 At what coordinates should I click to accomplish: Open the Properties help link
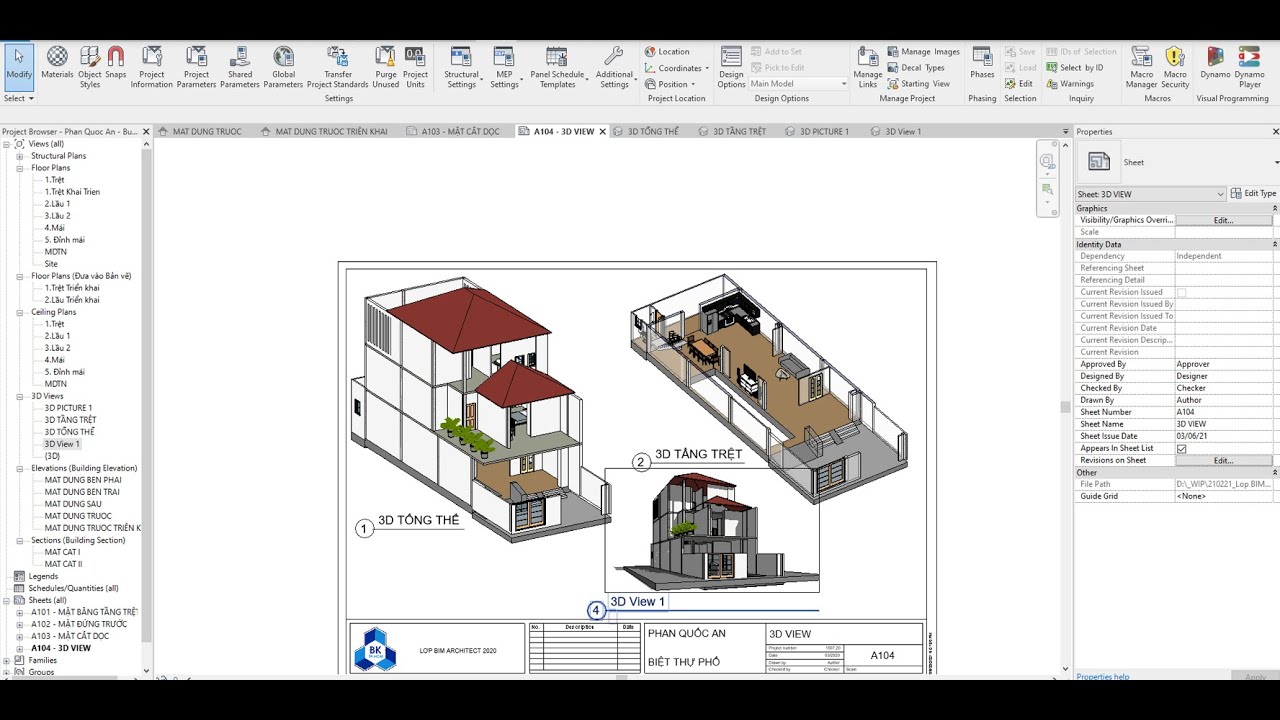point(1102,677)
